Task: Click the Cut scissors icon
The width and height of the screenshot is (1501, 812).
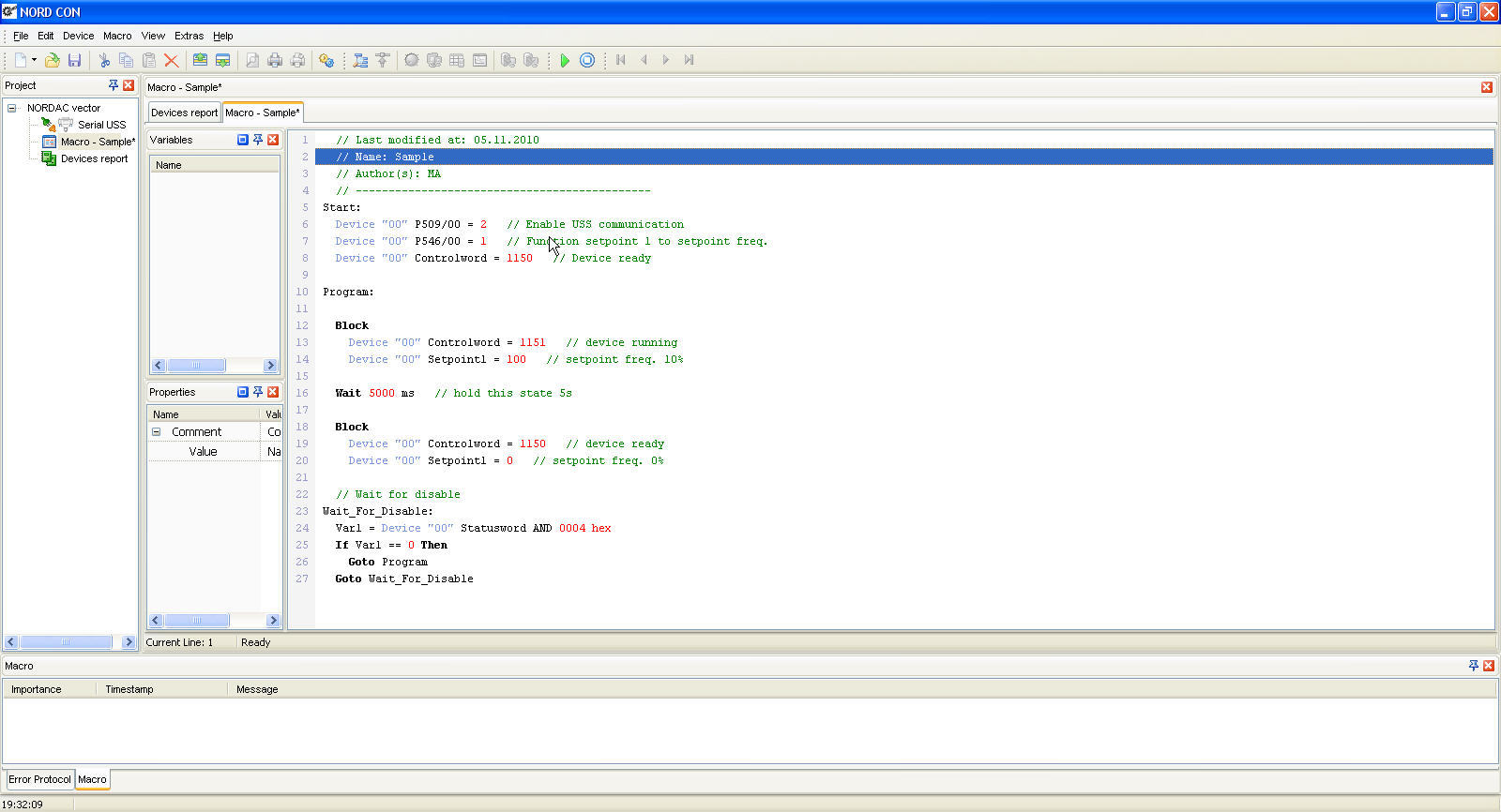Action: 104,60
